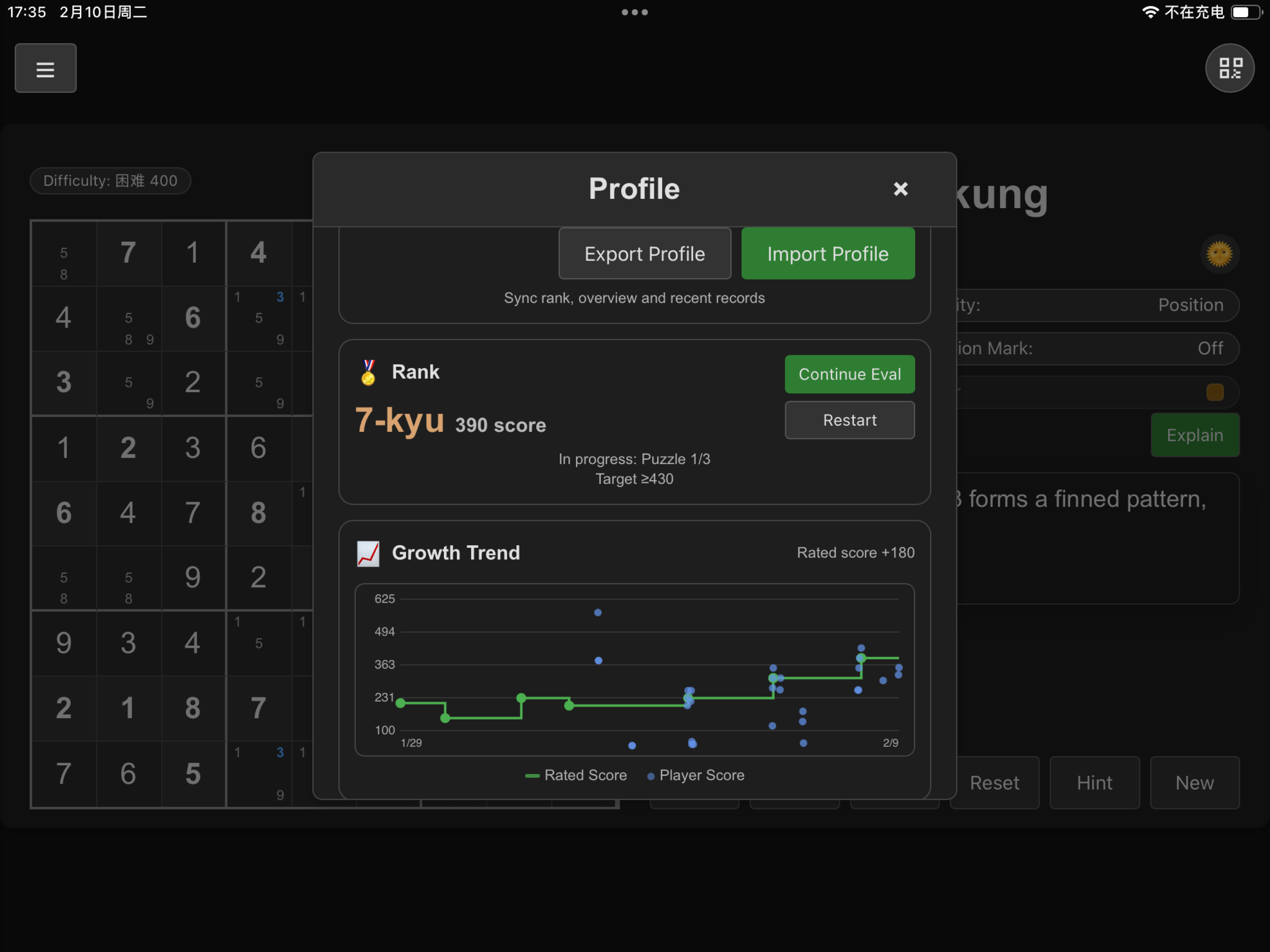Click Continue Eval button
1270x952 pixels.
coord(850,374)
